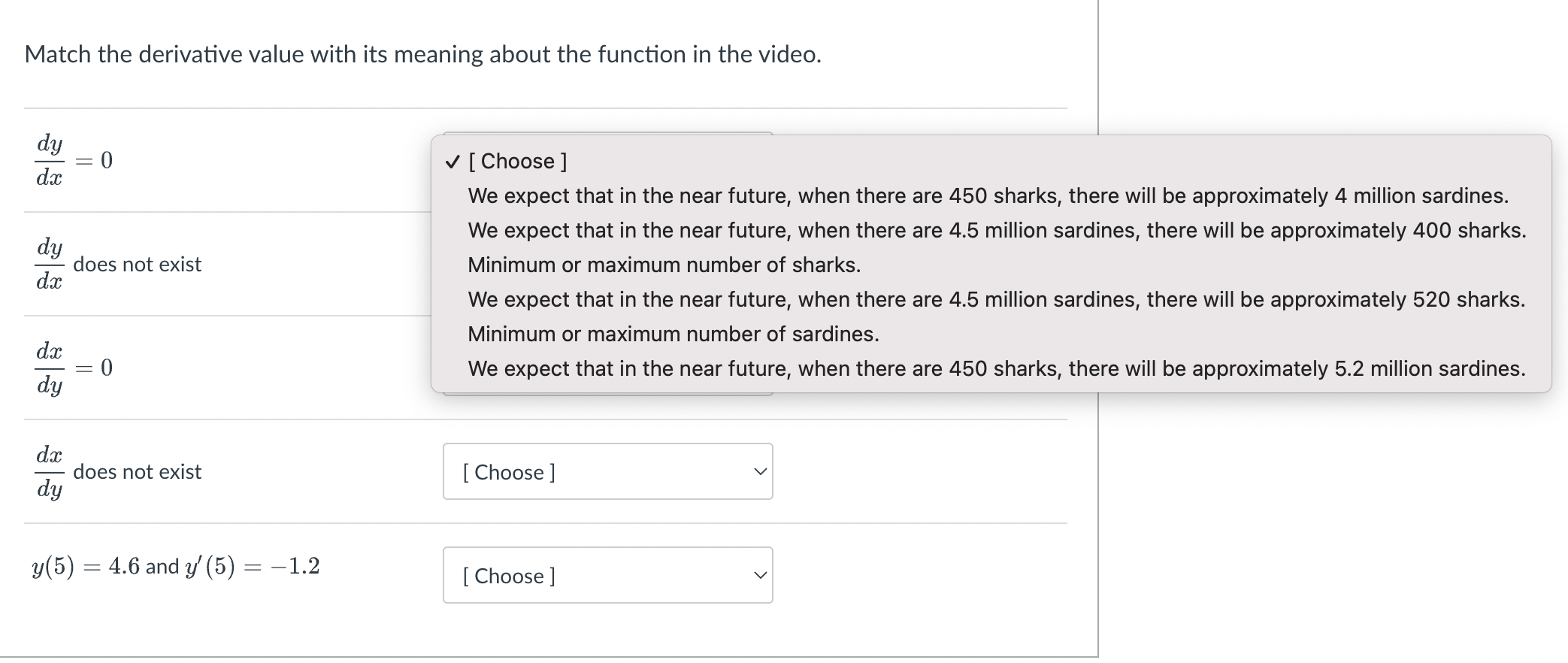The width and height of the screenshot is (1568, 663).
Task: Select the checked [ Choose ] placeholder option
Action: point(518,162)
